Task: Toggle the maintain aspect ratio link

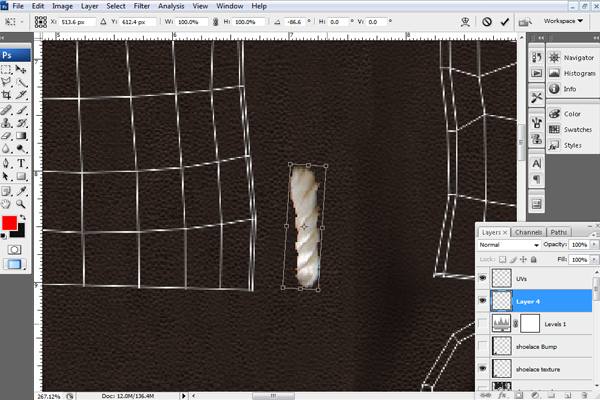Action: click(x=215, y=22)
